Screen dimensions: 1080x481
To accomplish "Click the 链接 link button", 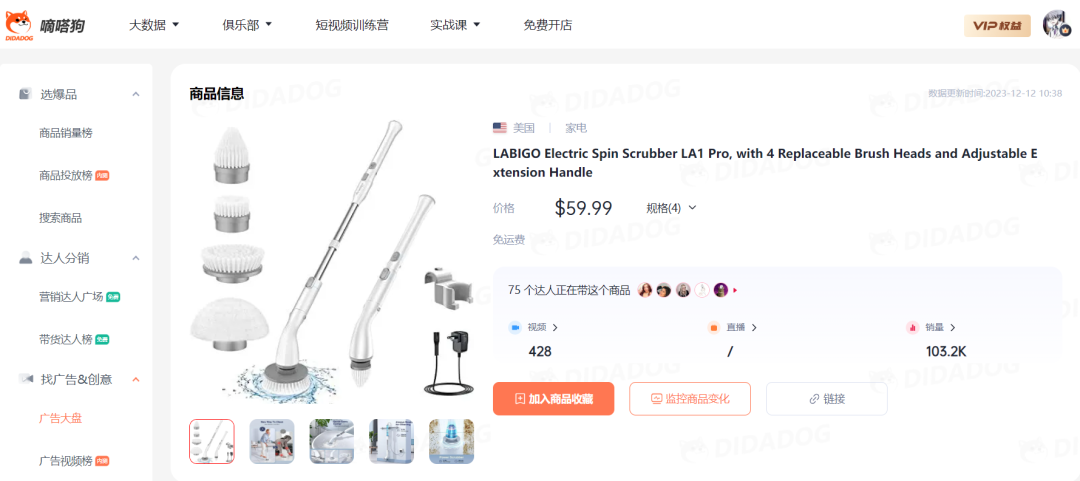I will 827,398.
